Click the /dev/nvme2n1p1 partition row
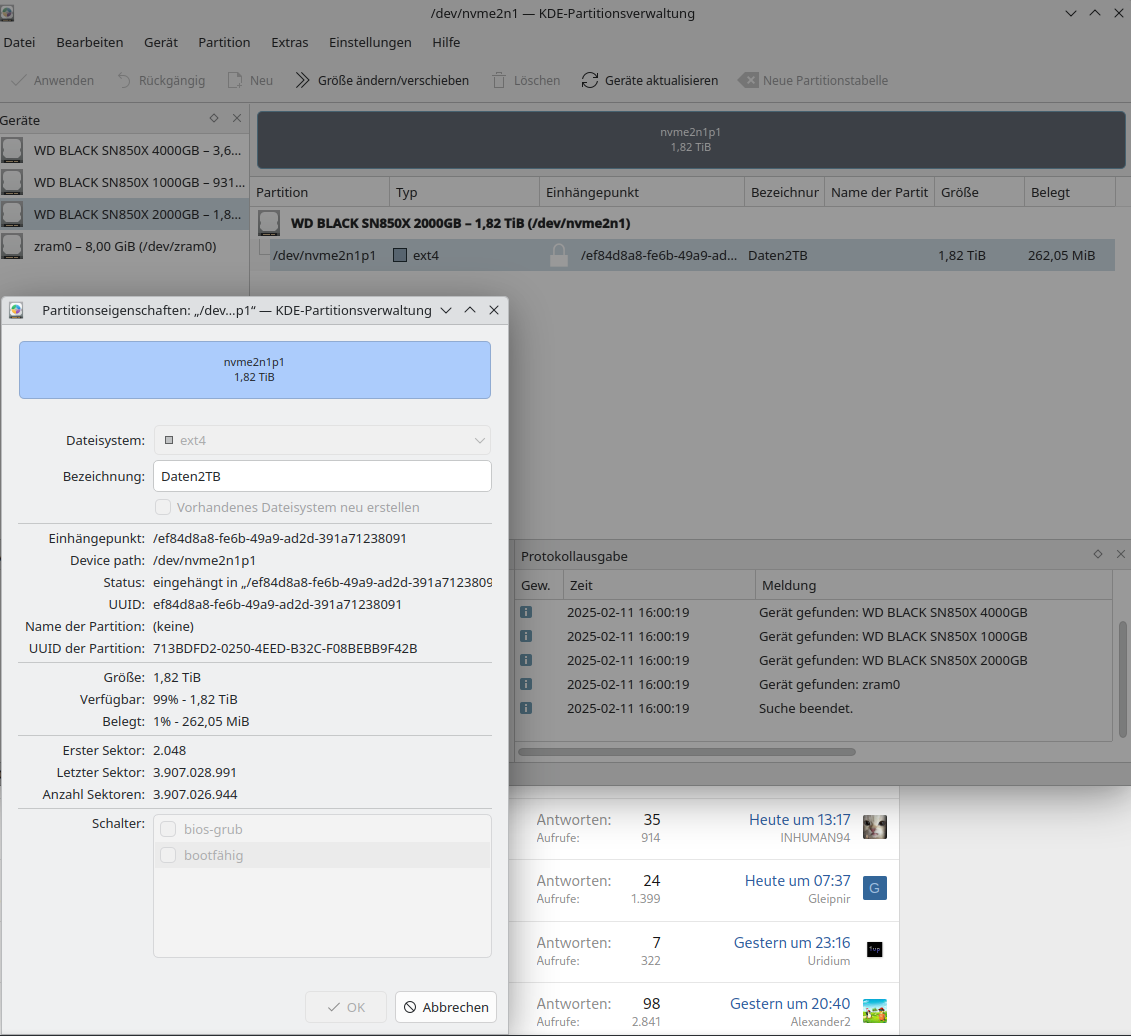1131x1036 pixels. [x=692, y=255]
